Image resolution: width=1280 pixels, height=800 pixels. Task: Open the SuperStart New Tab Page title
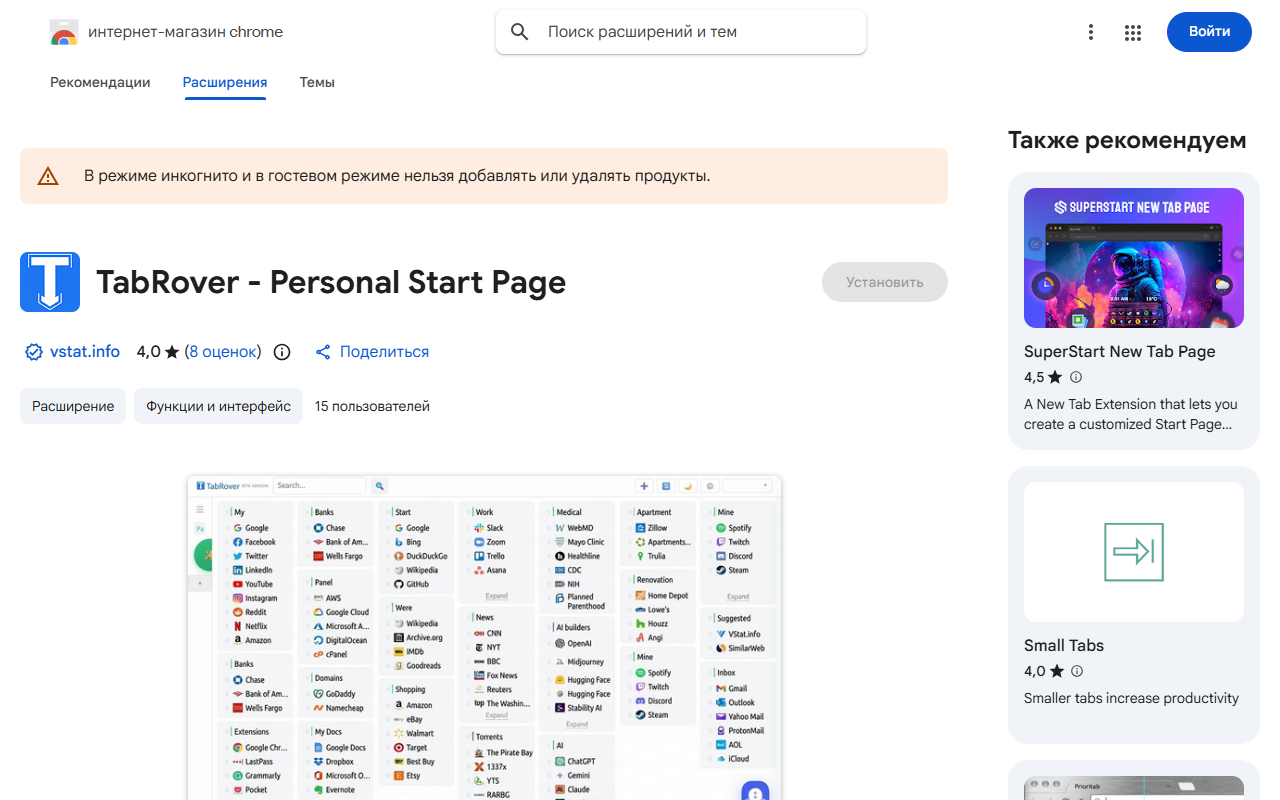[x=1119, y=352]
